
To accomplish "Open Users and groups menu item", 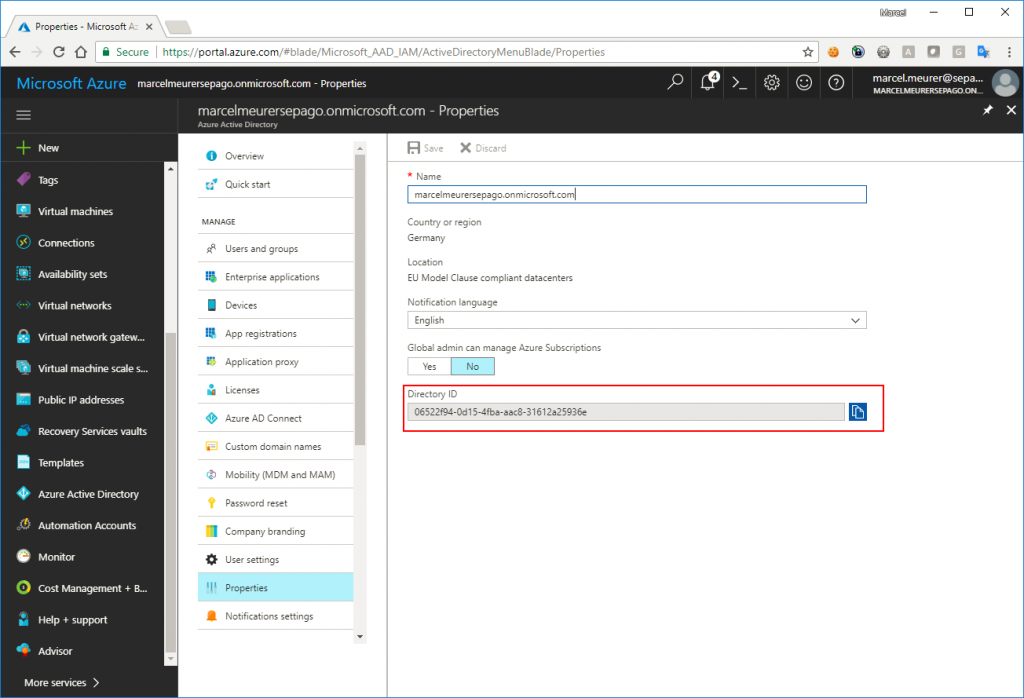I will tap(261, 249).
